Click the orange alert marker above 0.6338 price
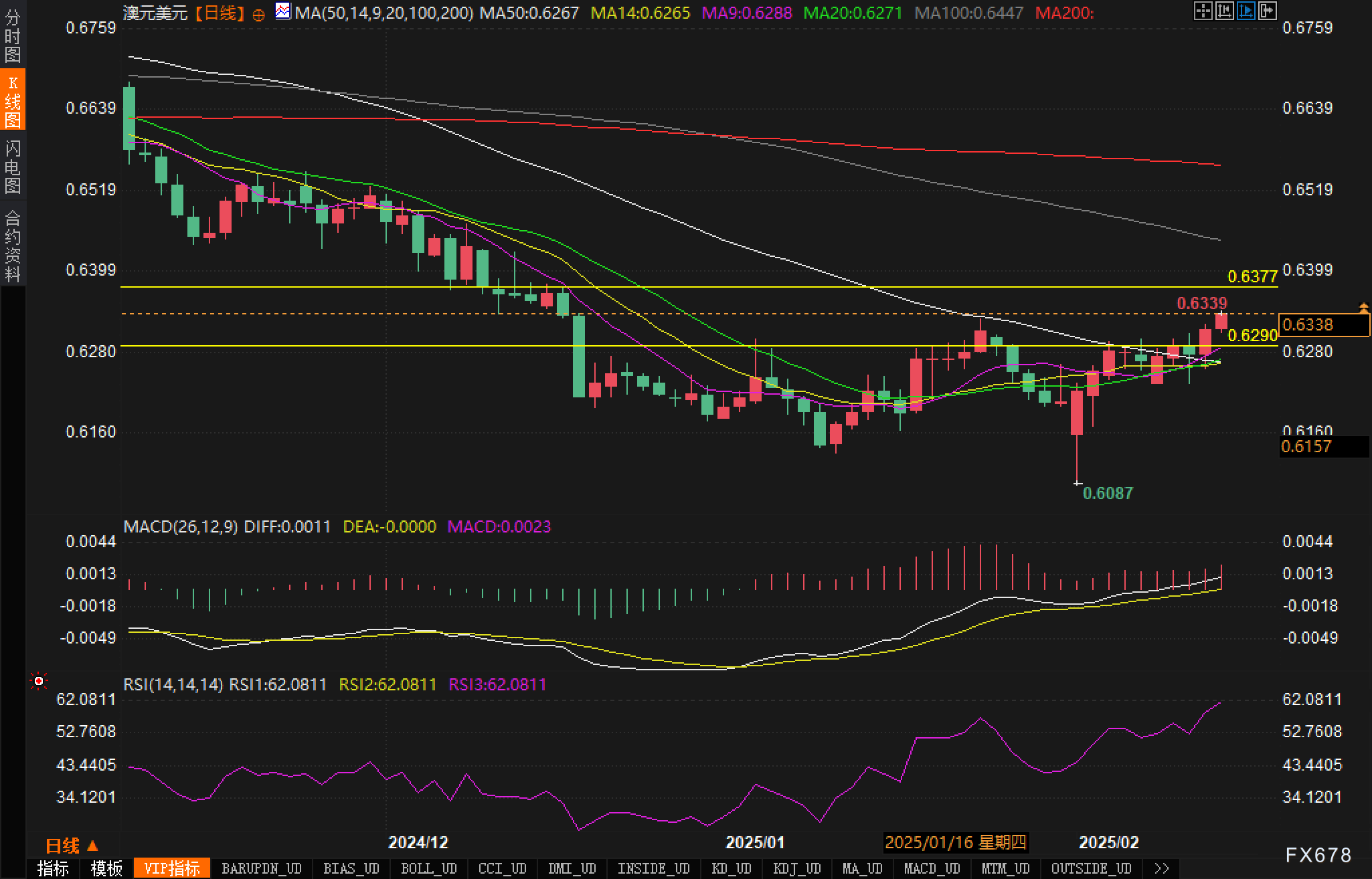Viewport: 1372px width, 879px height. point(1363,308)
